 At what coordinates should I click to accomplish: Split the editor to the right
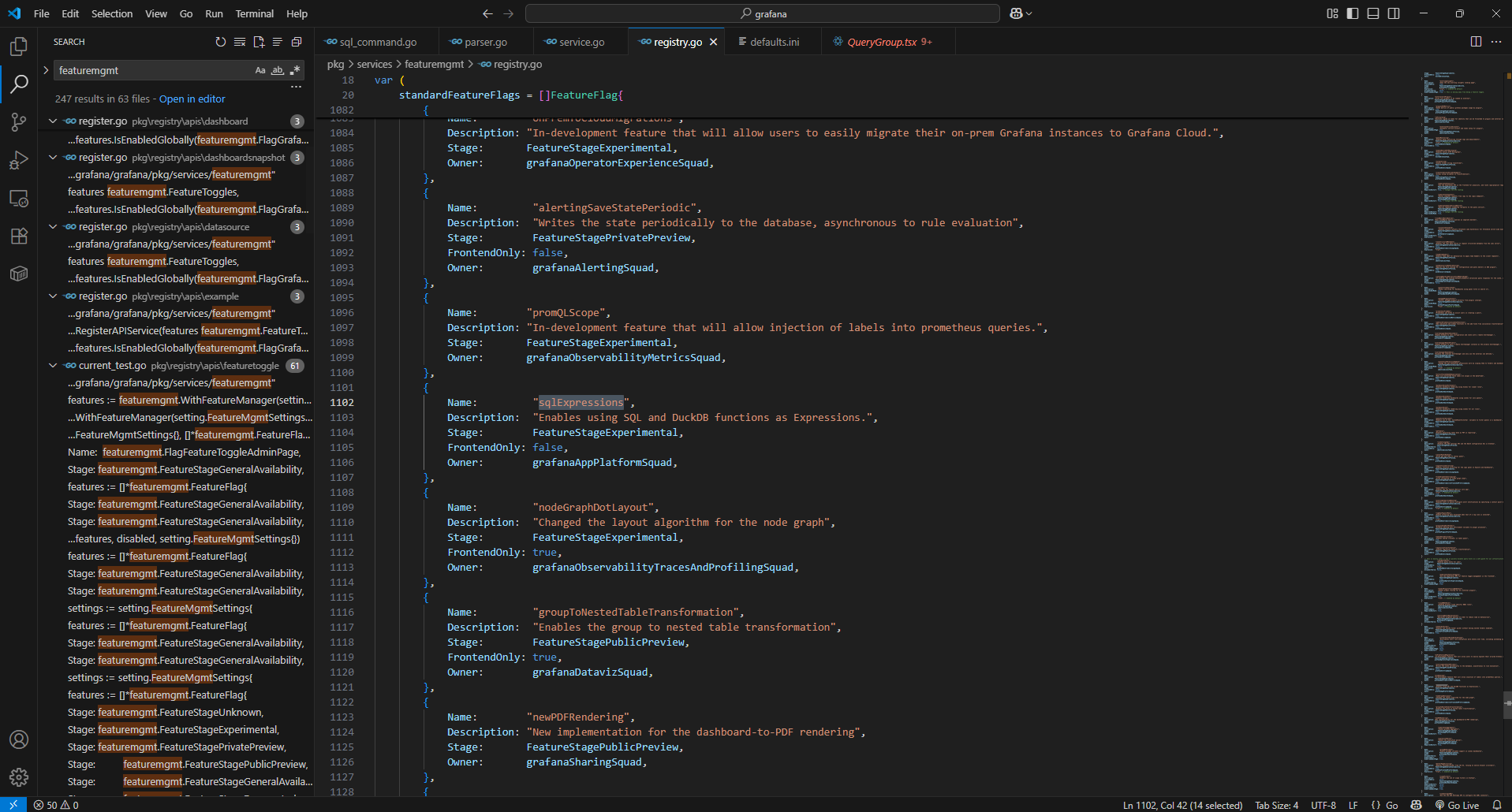click(1476, 42)
